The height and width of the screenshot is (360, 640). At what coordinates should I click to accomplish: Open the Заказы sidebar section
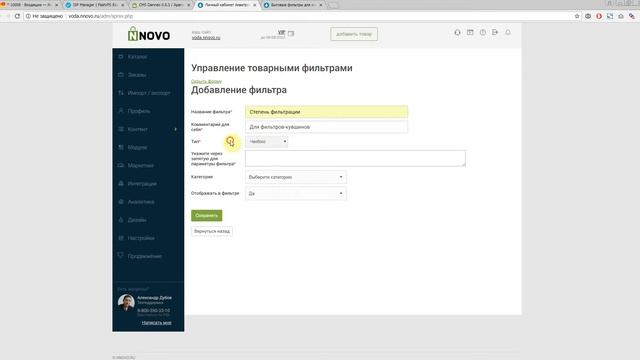coord(136,75)
